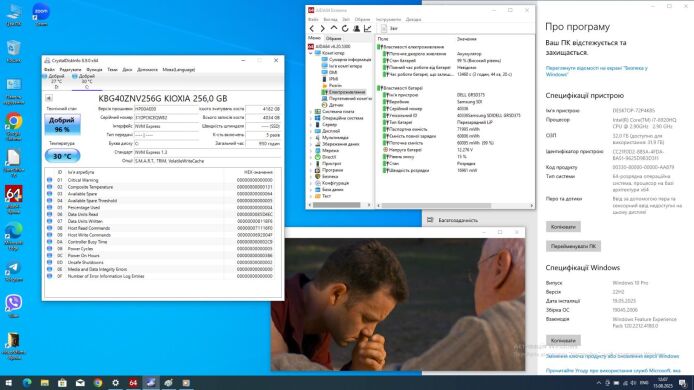The image size is (694, 390).
Task: Open the Theme menu in CrystalDiskInfo
Action: [112, 70]
